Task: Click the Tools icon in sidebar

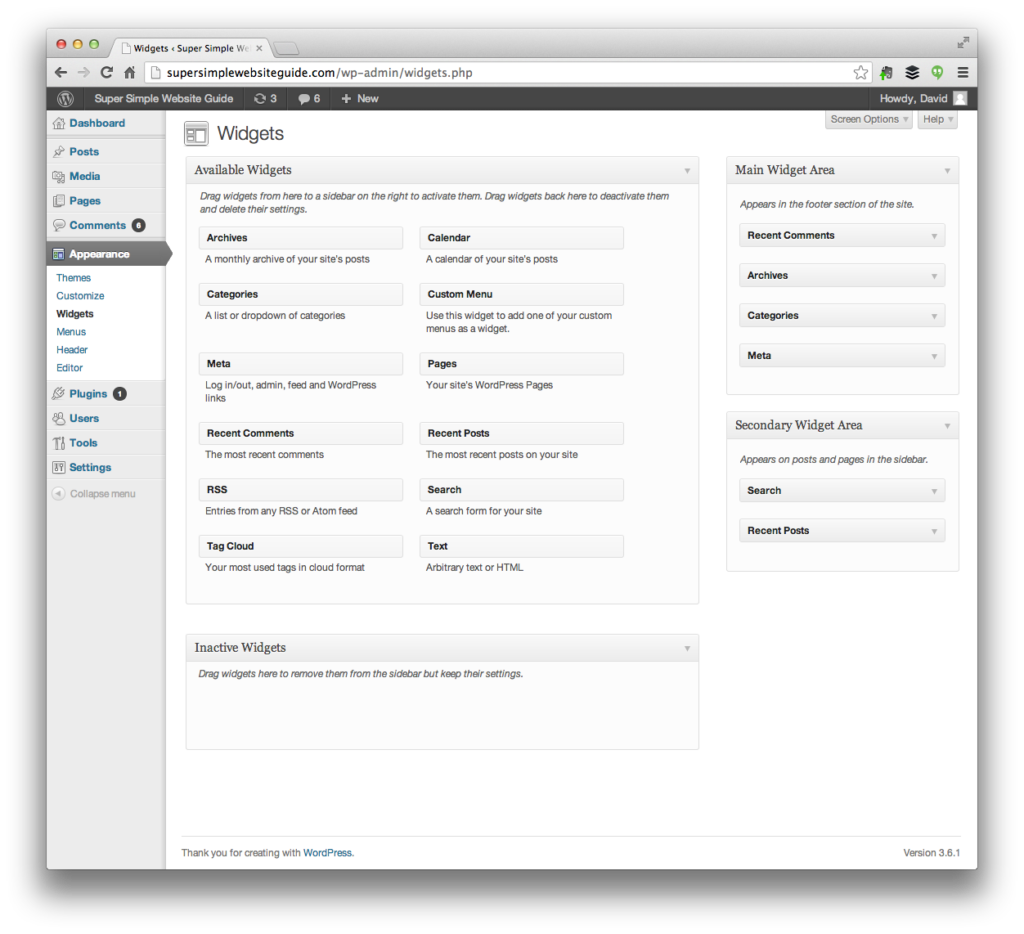Action: 59,443
